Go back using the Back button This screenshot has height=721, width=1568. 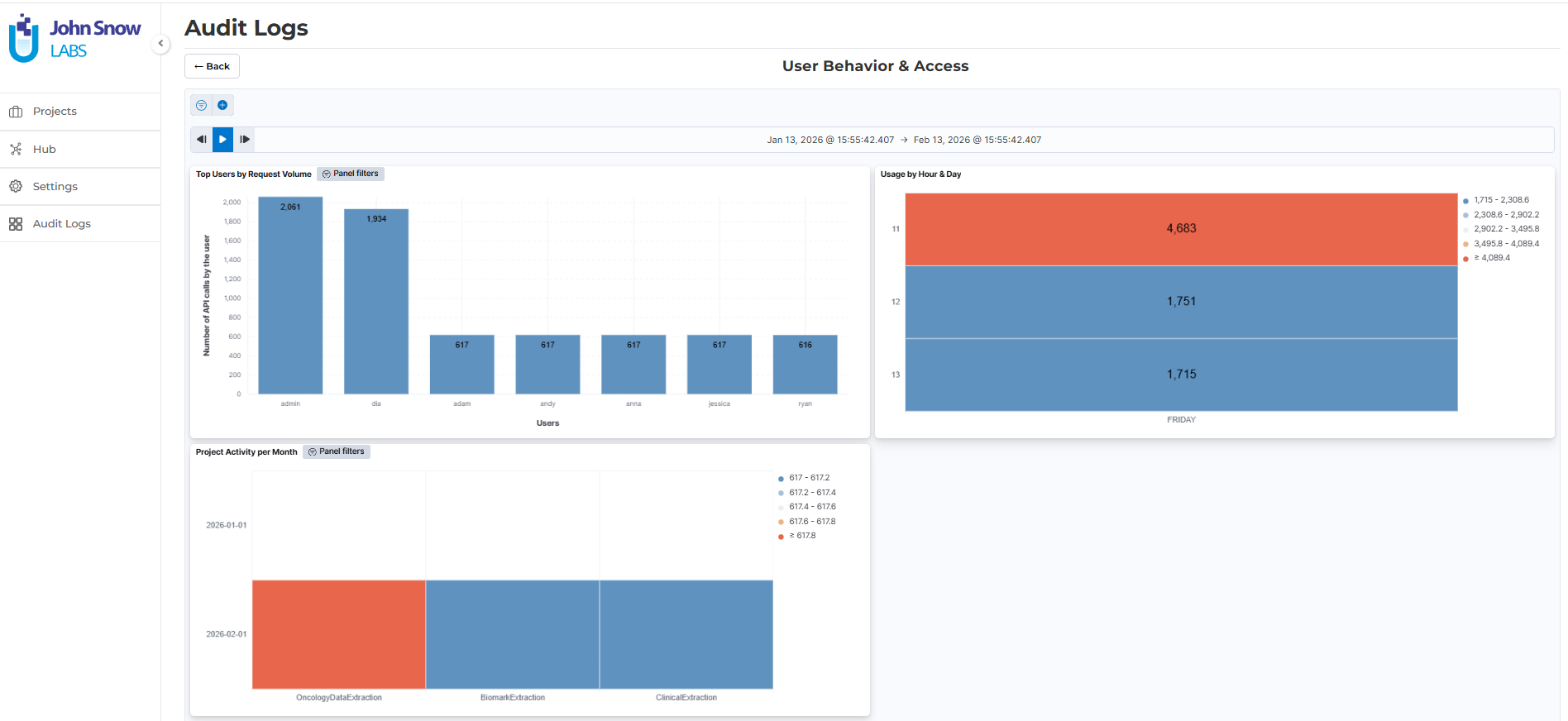[212, 66]
